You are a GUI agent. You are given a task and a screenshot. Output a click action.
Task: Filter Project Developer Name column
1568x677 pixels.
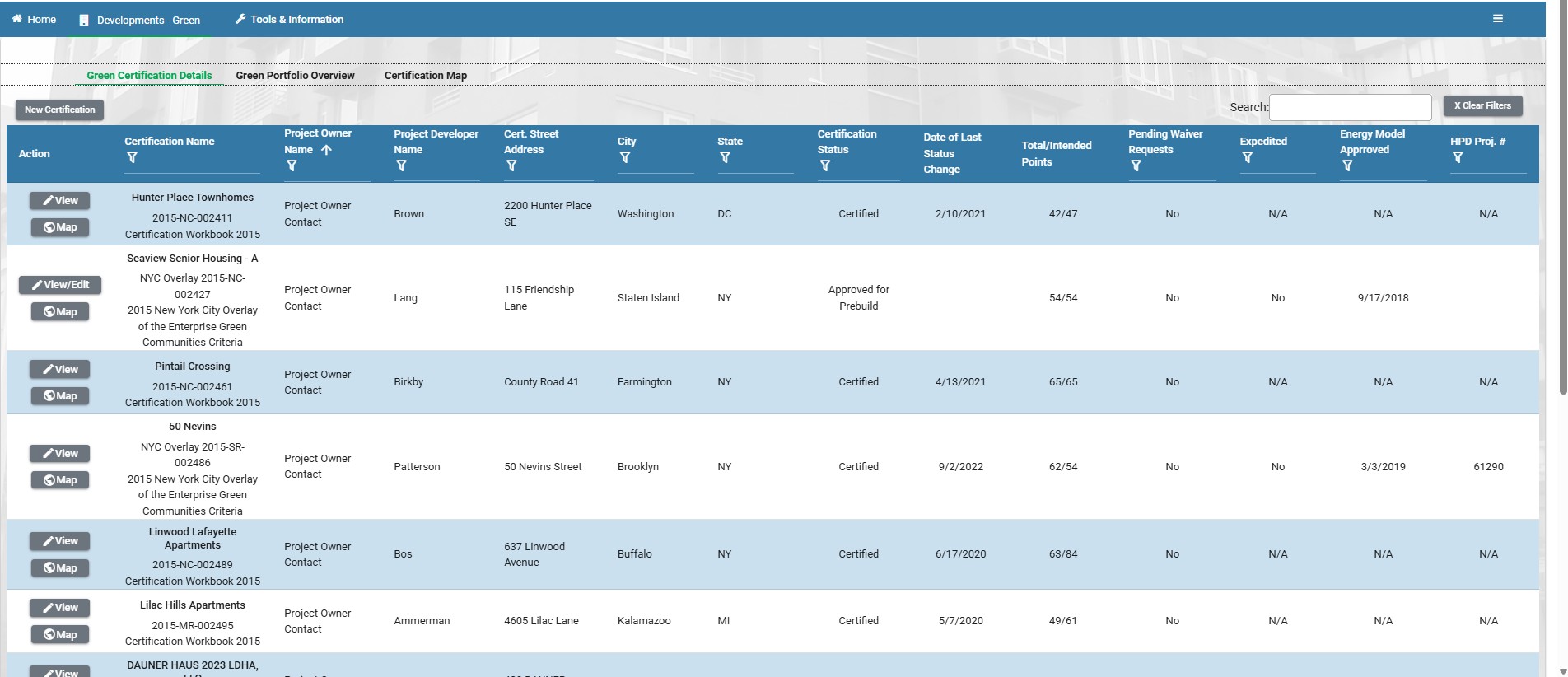coord(401,166)
